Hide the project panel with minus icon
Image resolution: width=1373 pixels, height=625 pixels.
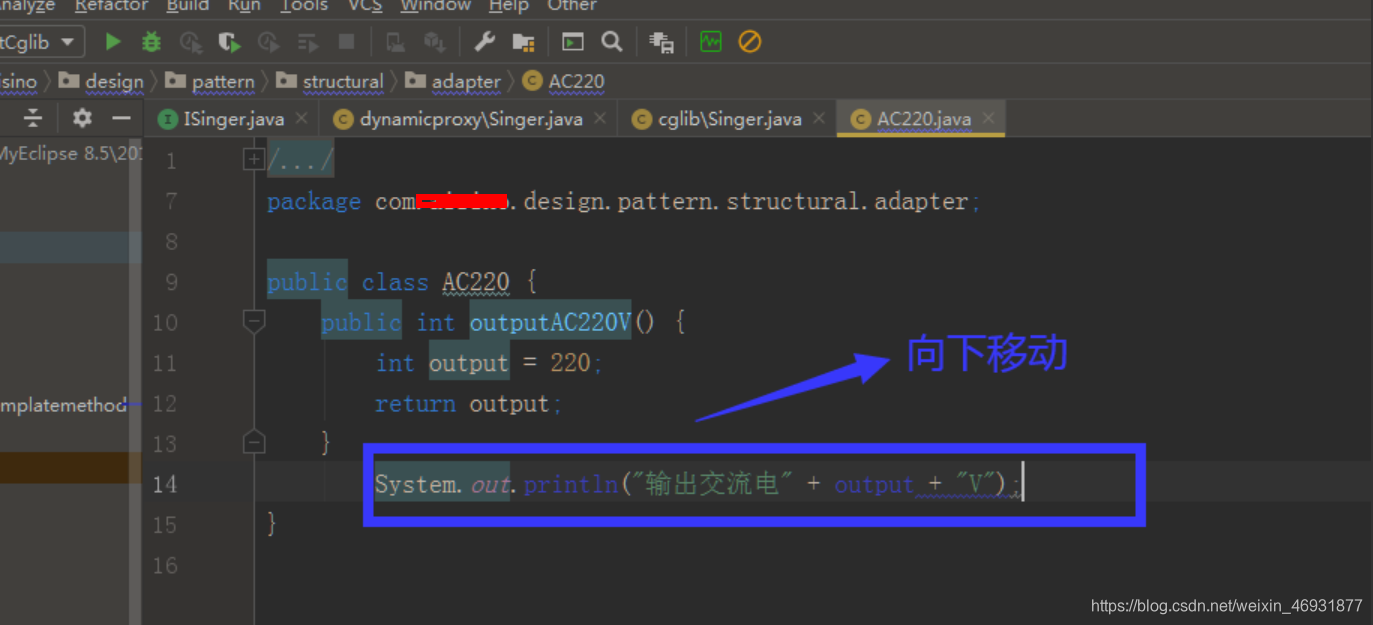point(121,118)
